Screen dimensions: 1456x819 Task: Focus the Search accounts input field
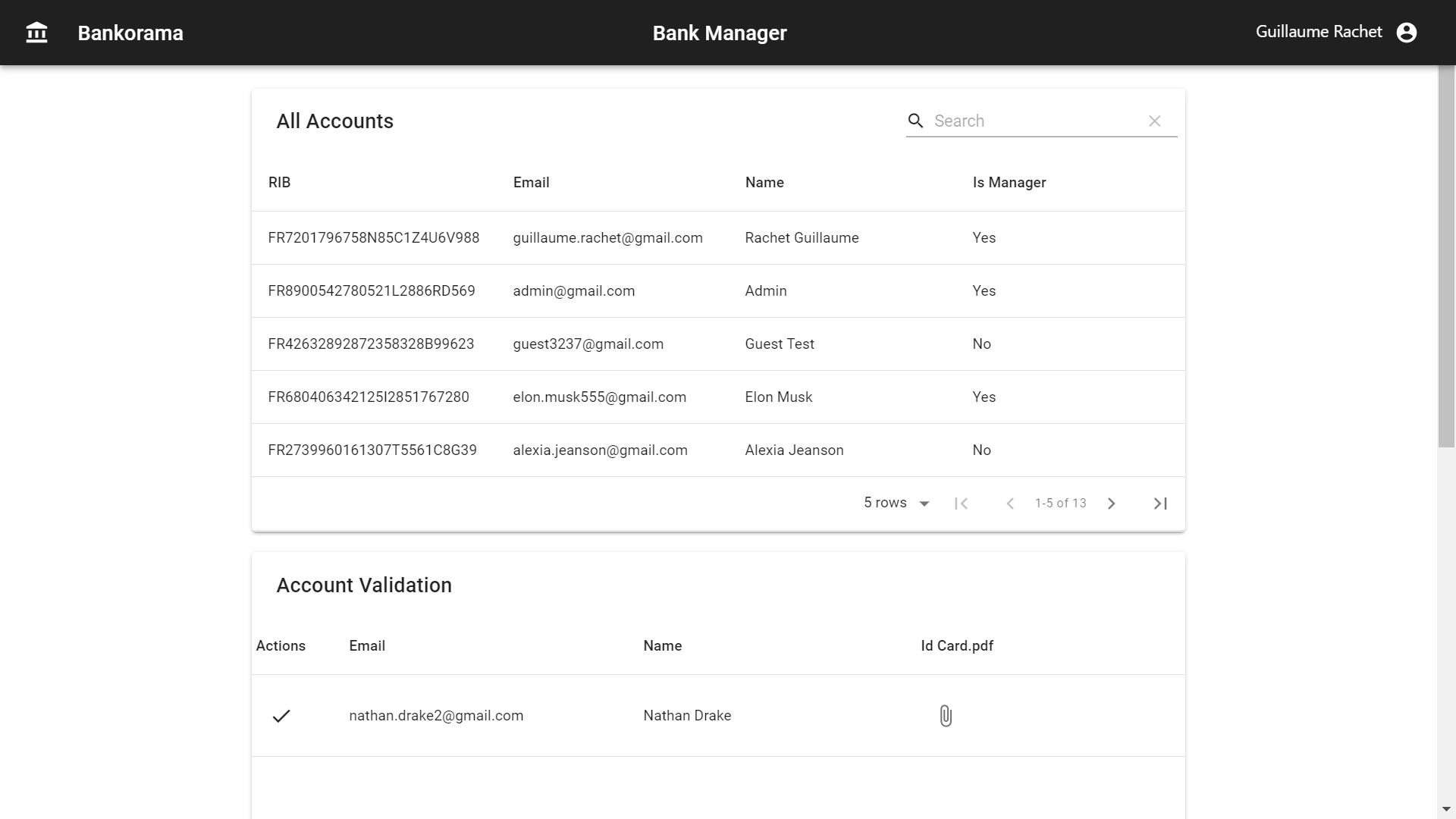(x=1035, y=121)
